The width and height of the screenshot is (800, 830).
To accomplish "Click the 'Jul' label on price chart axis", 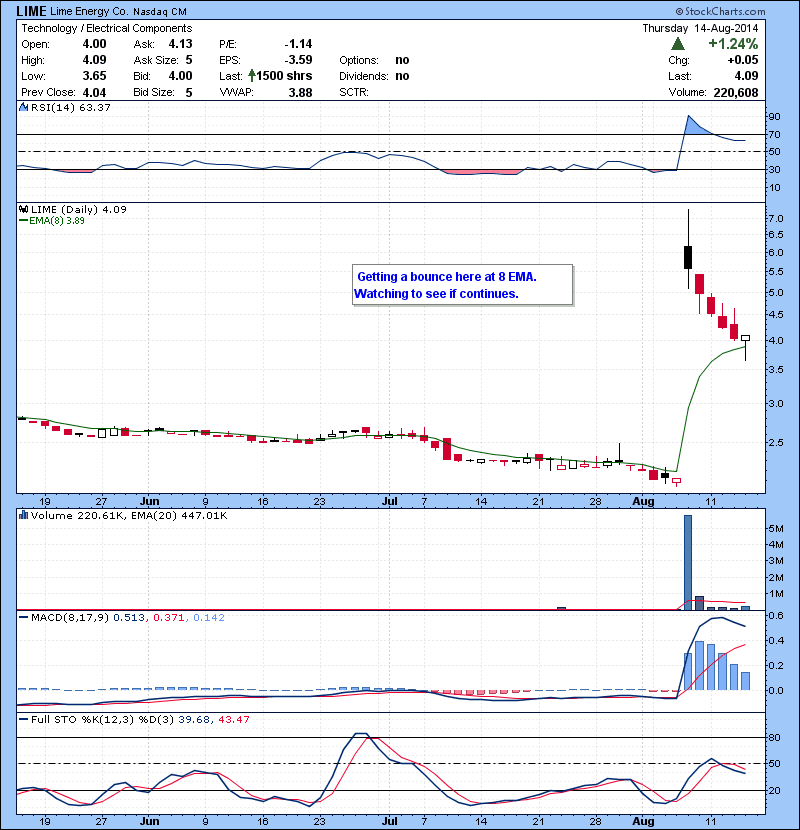I will [390, 501].
